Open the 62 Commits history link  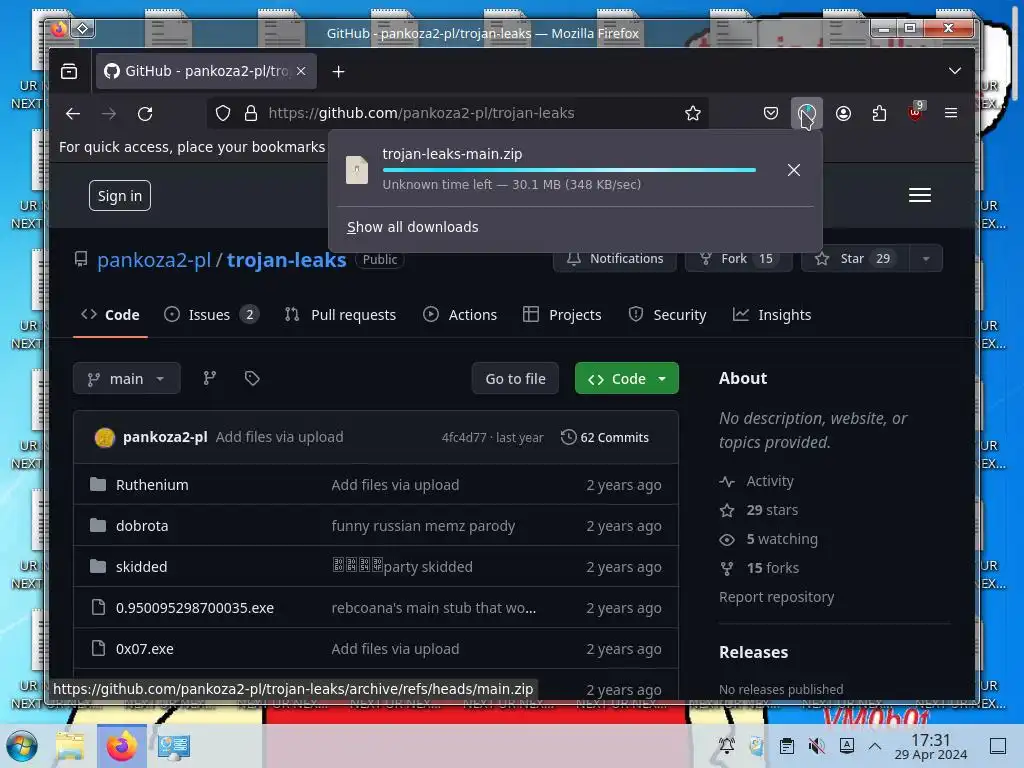(605, 438)
